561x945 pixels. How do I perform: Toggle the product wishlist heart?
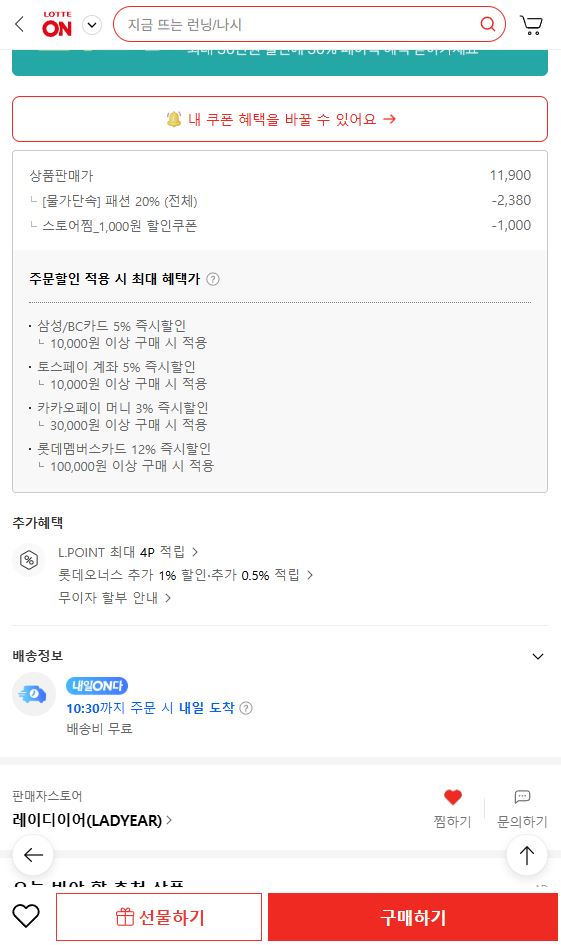coord(26,917)
